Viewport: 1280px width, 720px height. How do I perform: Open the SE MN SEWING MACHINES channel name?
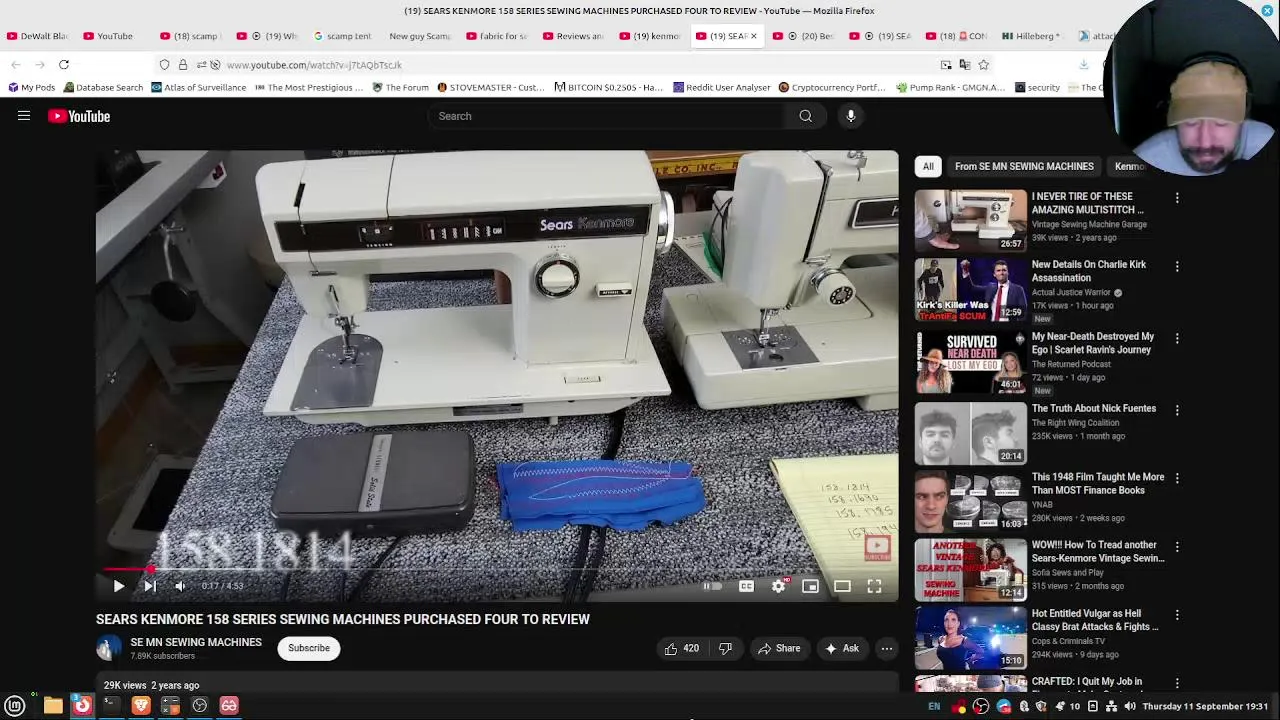pos(196,642)
